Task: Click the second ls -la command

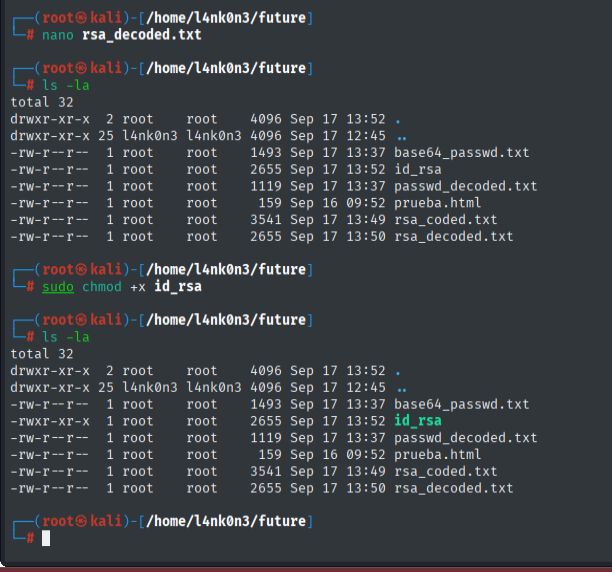Action: click(x=65, y=337)
